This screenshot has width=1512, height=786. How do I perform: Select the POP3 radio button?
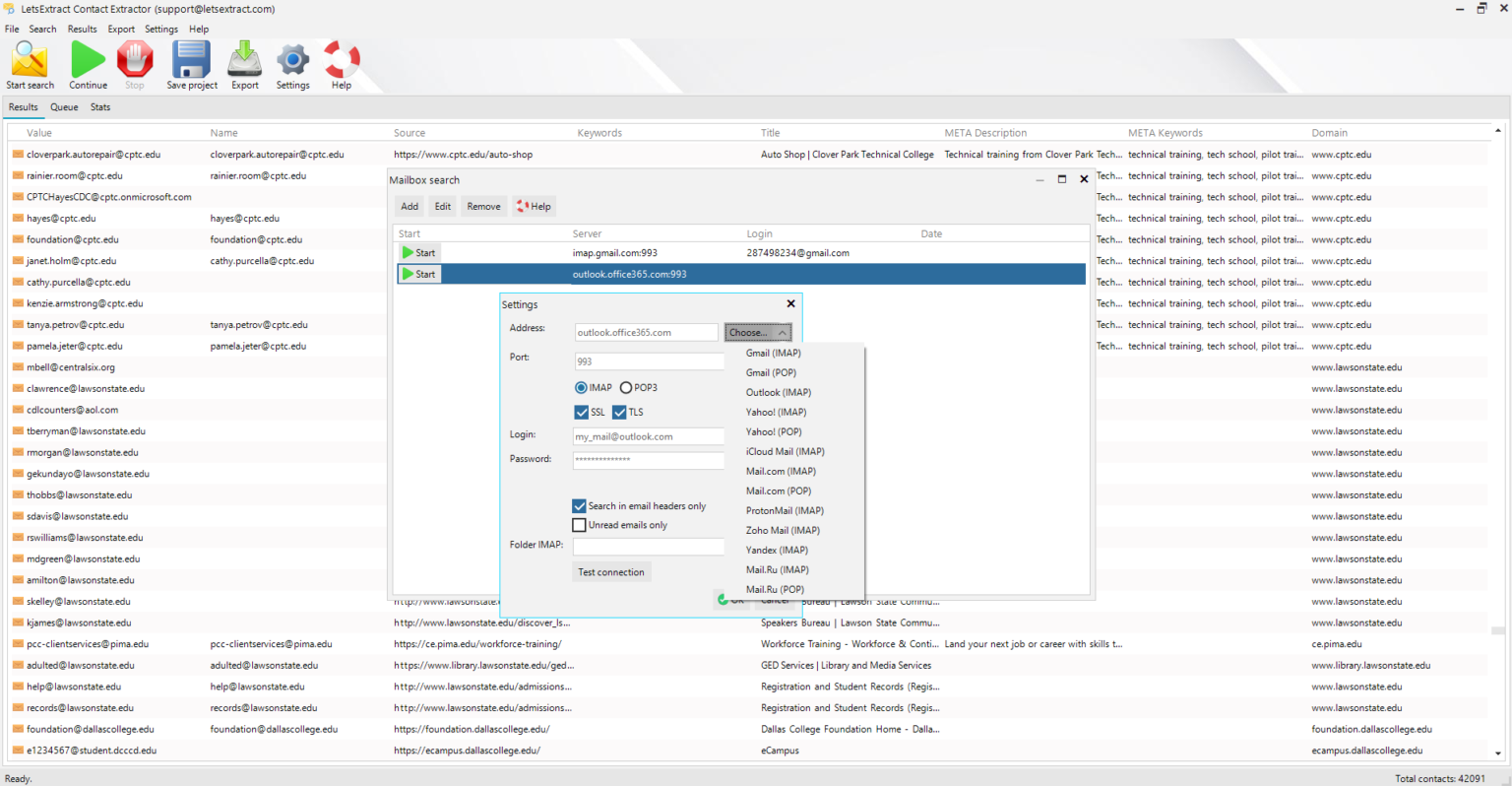click(x=626, y=387)
